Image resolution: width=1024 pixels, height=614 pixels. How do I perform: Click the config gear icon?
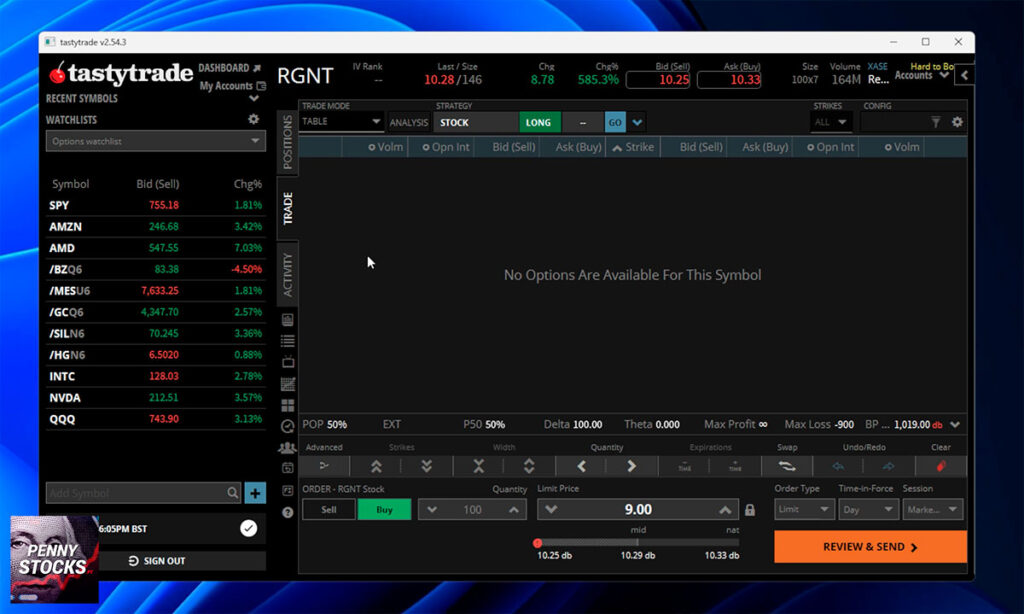point(957,122)
